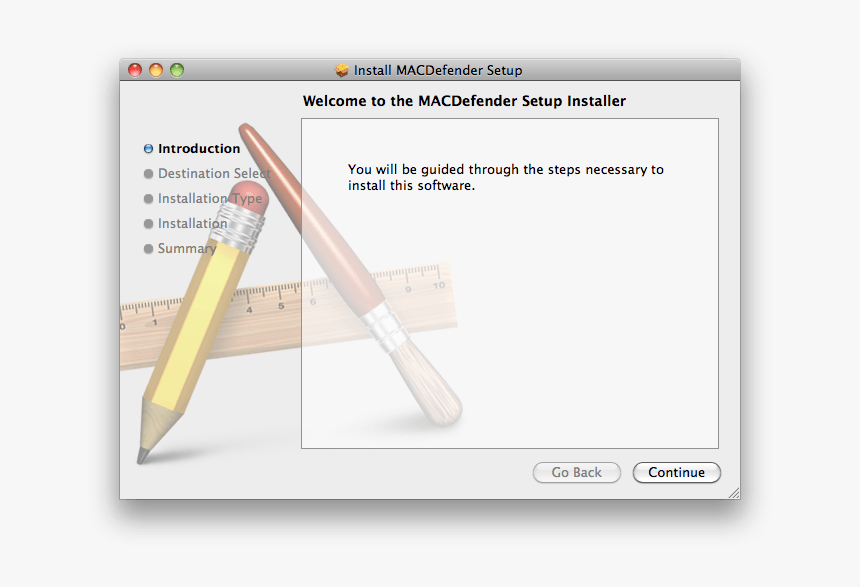The image size is (860, 587).
Task: Click the Continue button
Action: point(676,472)
